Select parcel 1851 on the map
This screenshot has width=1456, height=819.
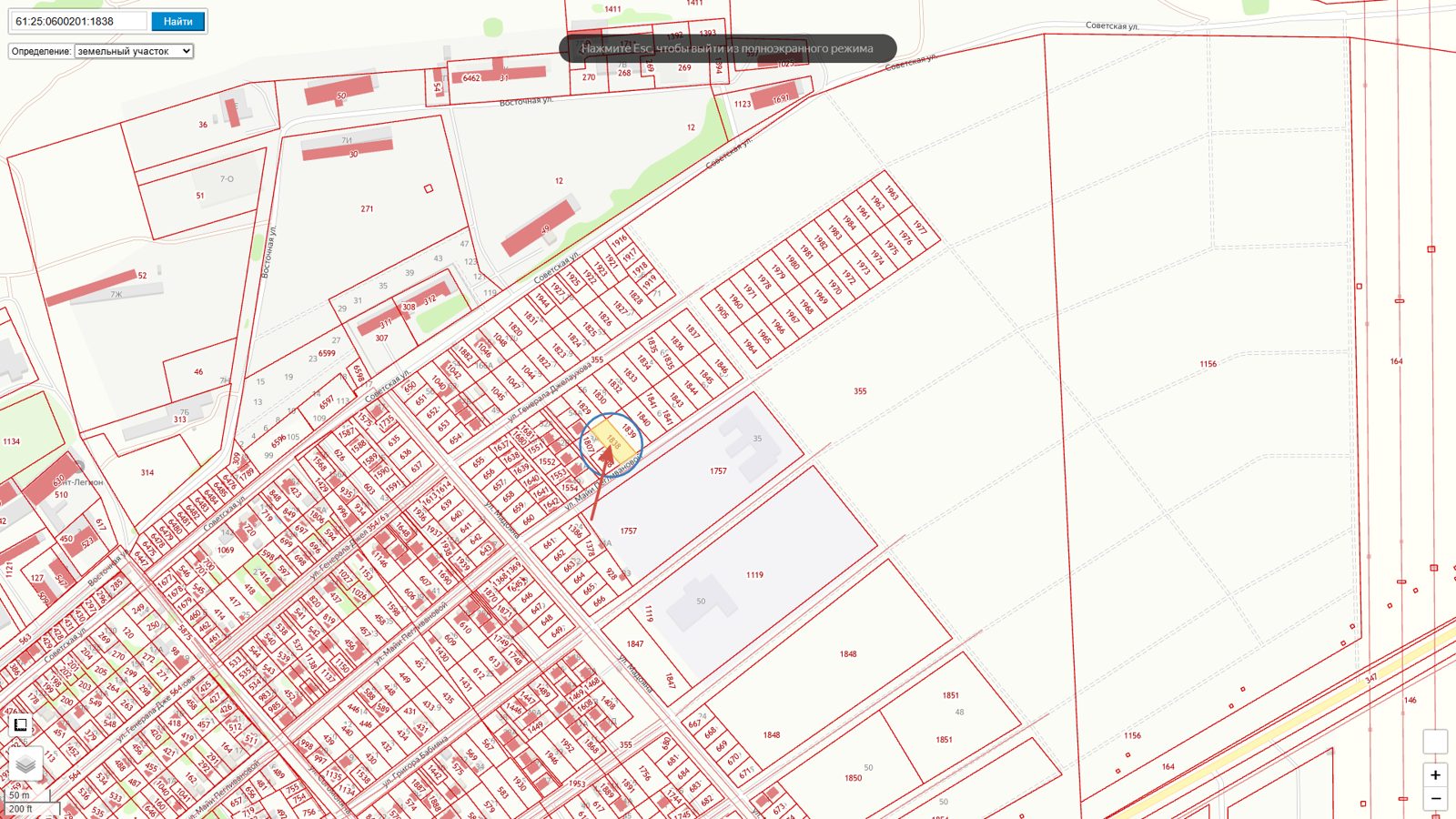(950, 695)
